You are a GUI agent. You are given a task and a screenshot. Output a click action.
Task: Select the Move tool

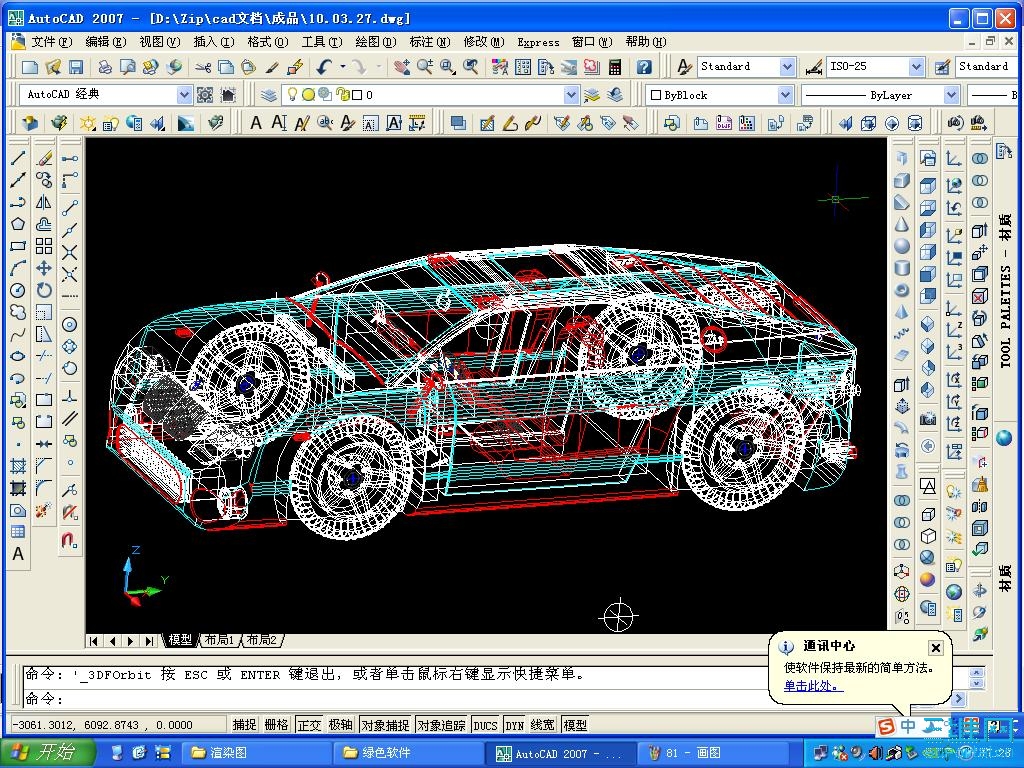[x=44, y=268]
